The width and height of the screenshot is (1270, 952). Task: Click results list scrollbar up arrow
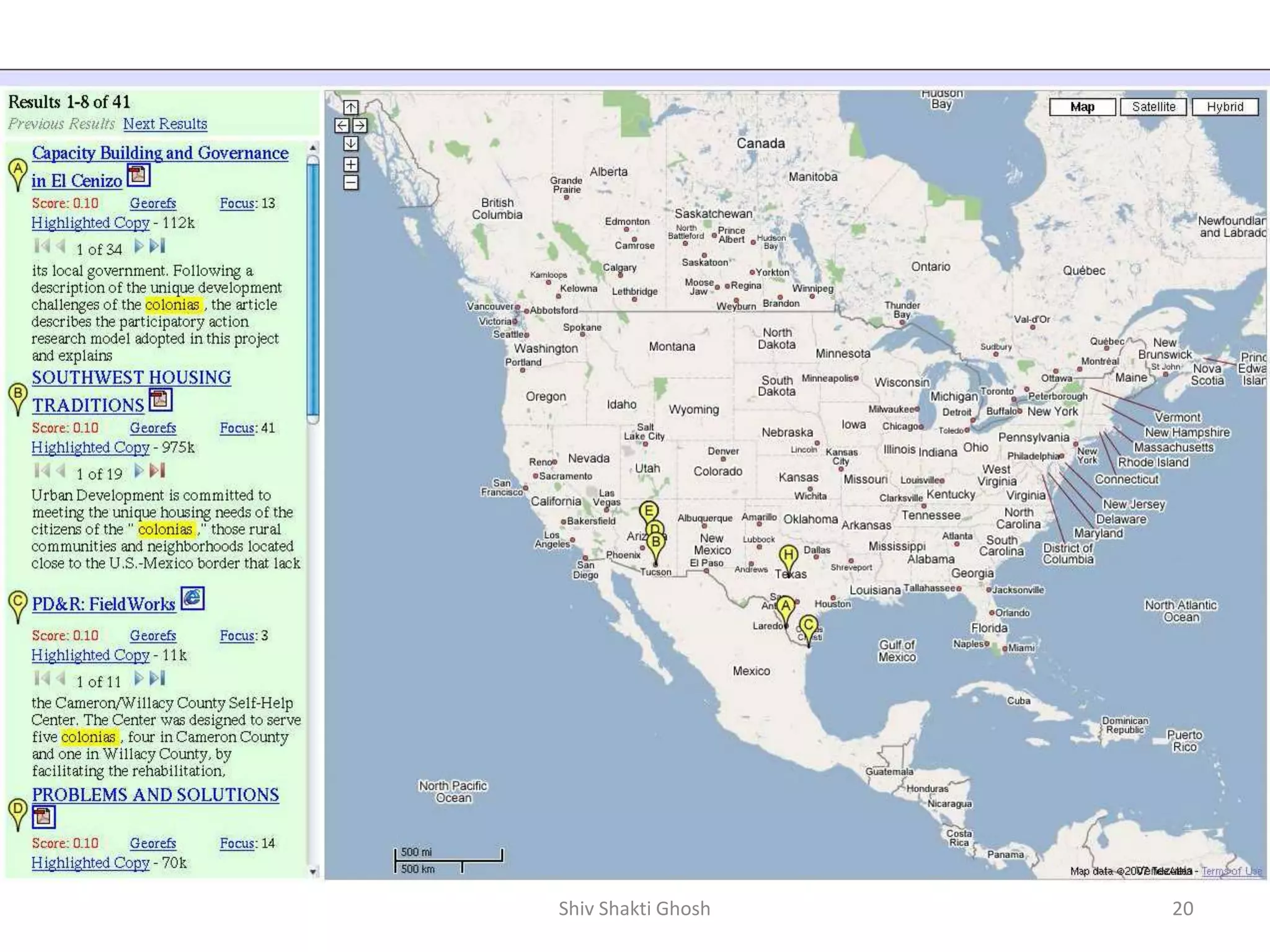(x=313, y=148)
